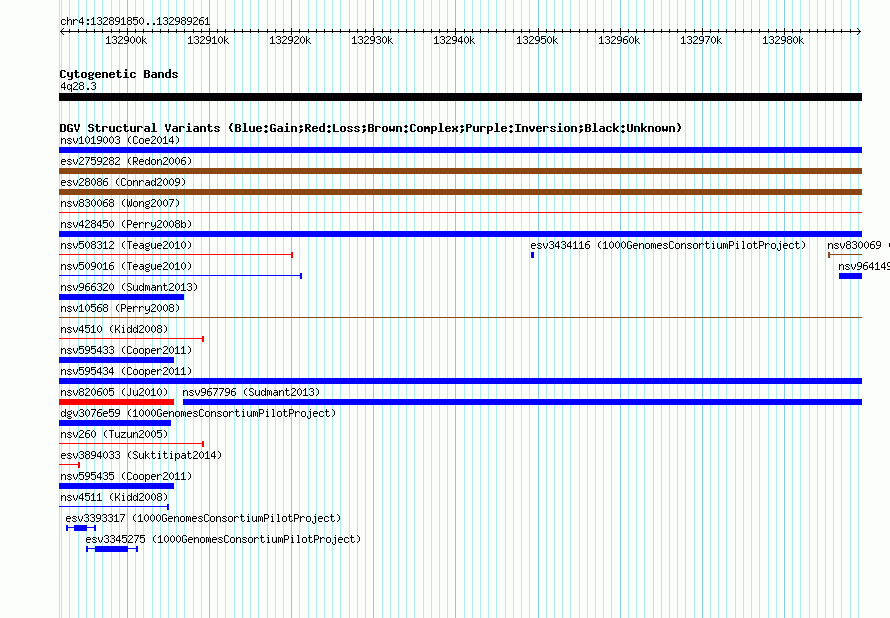890x618 pixels.
Task: Click the red nsv260 loss line
Action: [x=132, y=444]
